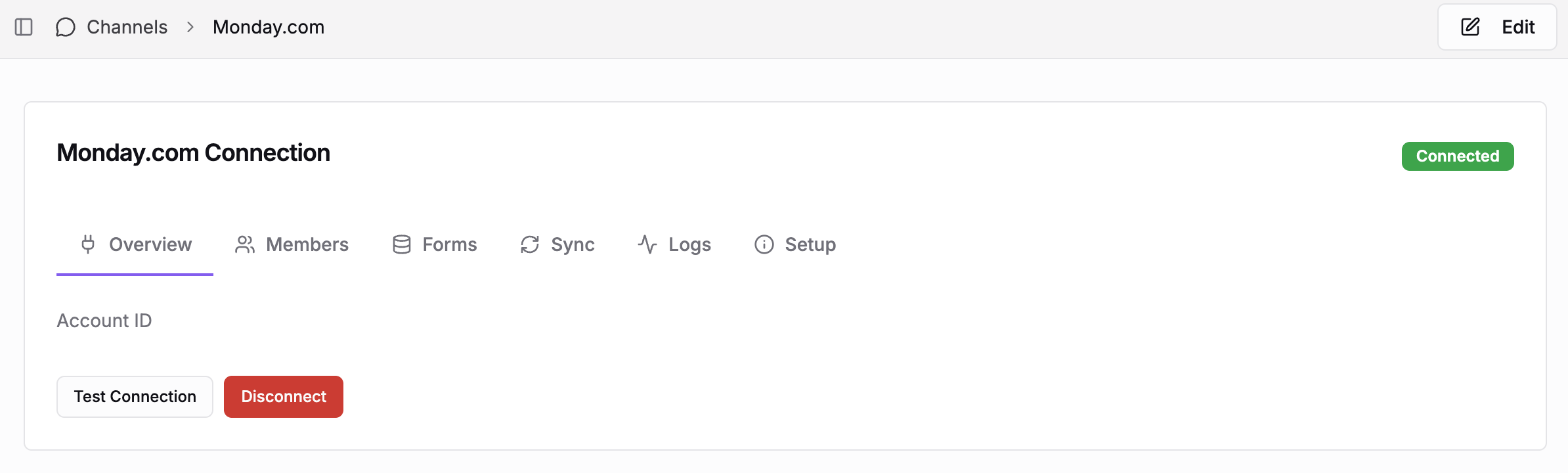
Task: Disconnect the Monday.com integration
Action: coord(283,396)
